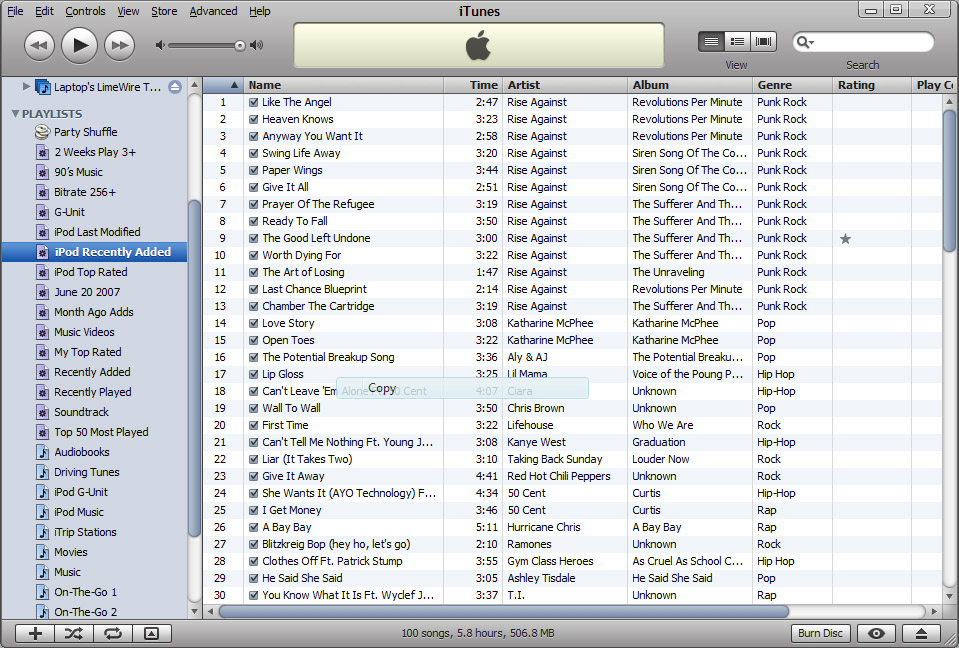Switch to list view
This screenshot has width=959, height=648.
pyautogui.click(x=711, y=42)
